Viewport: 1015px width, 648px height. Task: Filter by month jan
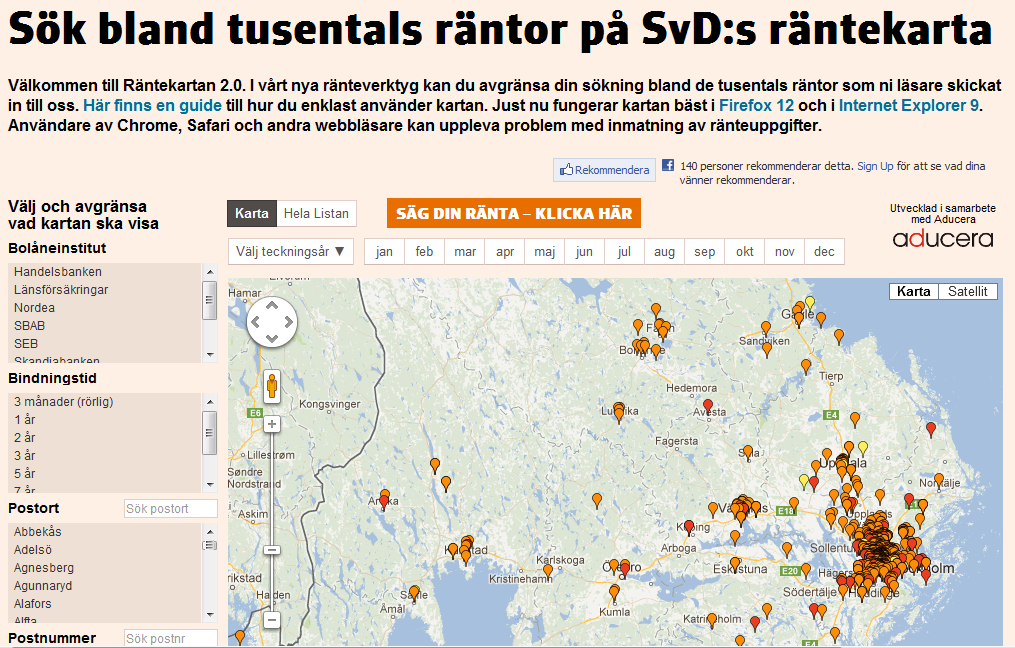pyautogui.click(x=385, y=252)
